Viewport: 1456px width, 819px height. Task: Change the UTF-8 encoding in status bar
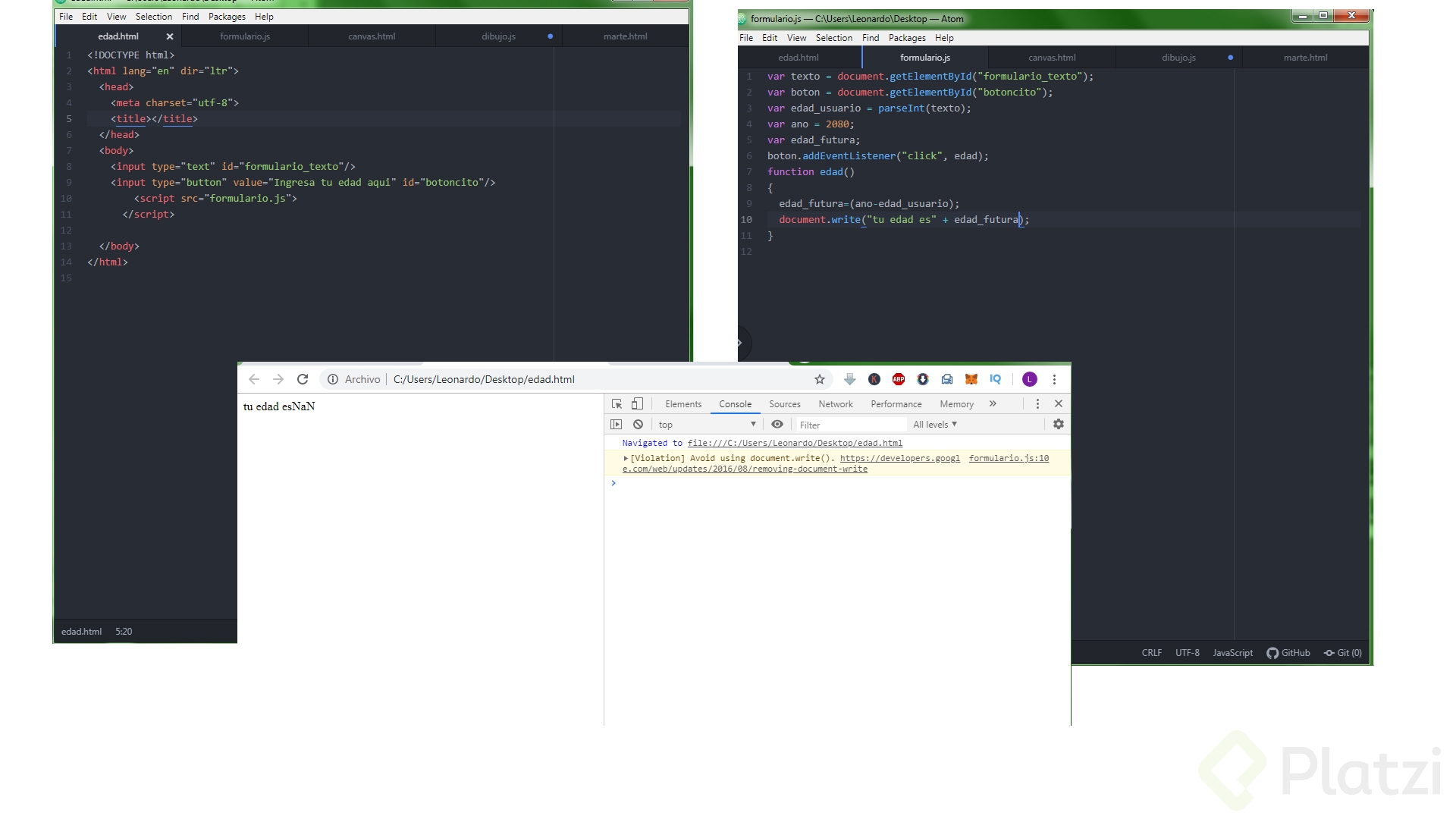(1188, 653)
